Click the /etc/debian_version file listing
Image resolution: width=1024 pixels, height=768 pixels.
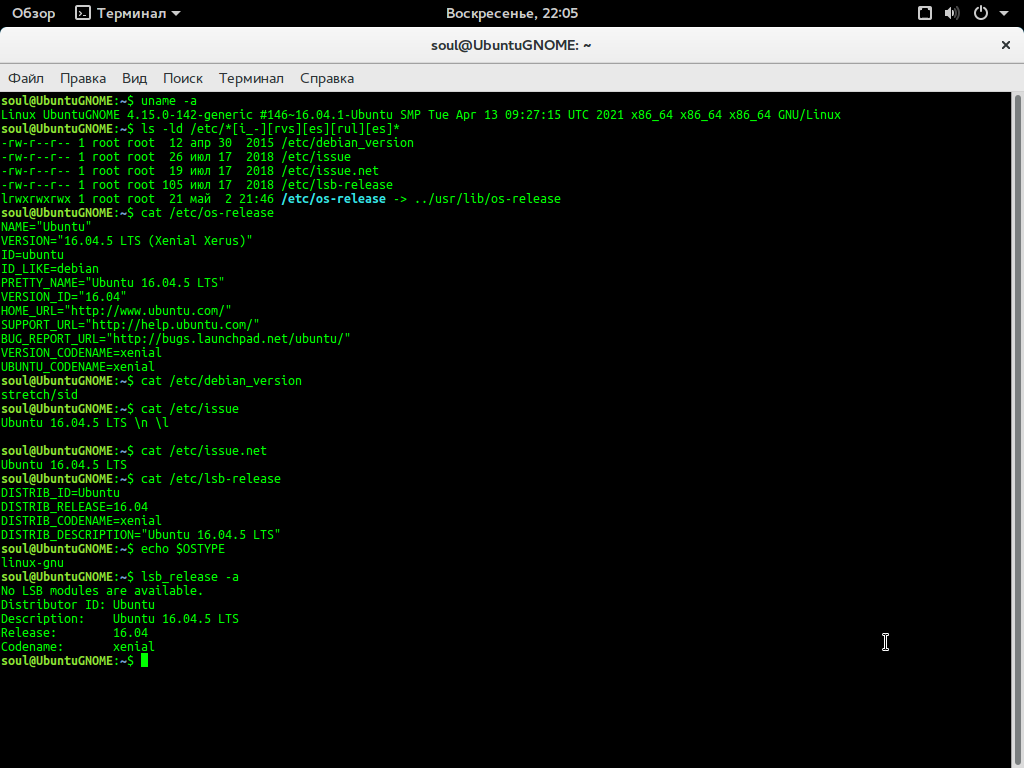[347, 143]
